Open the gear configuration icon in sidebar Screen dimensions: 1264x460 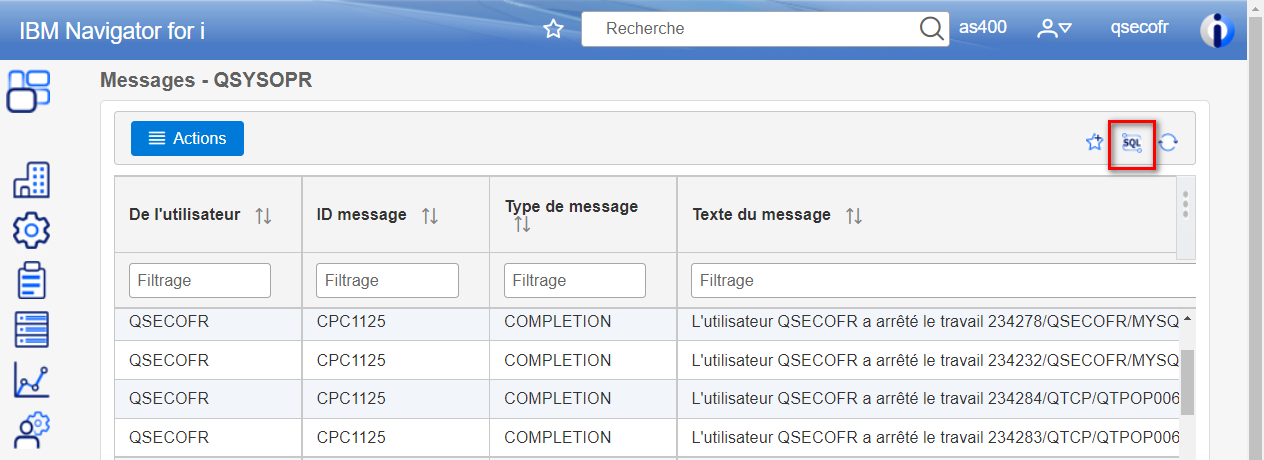[x=31, y=231]
